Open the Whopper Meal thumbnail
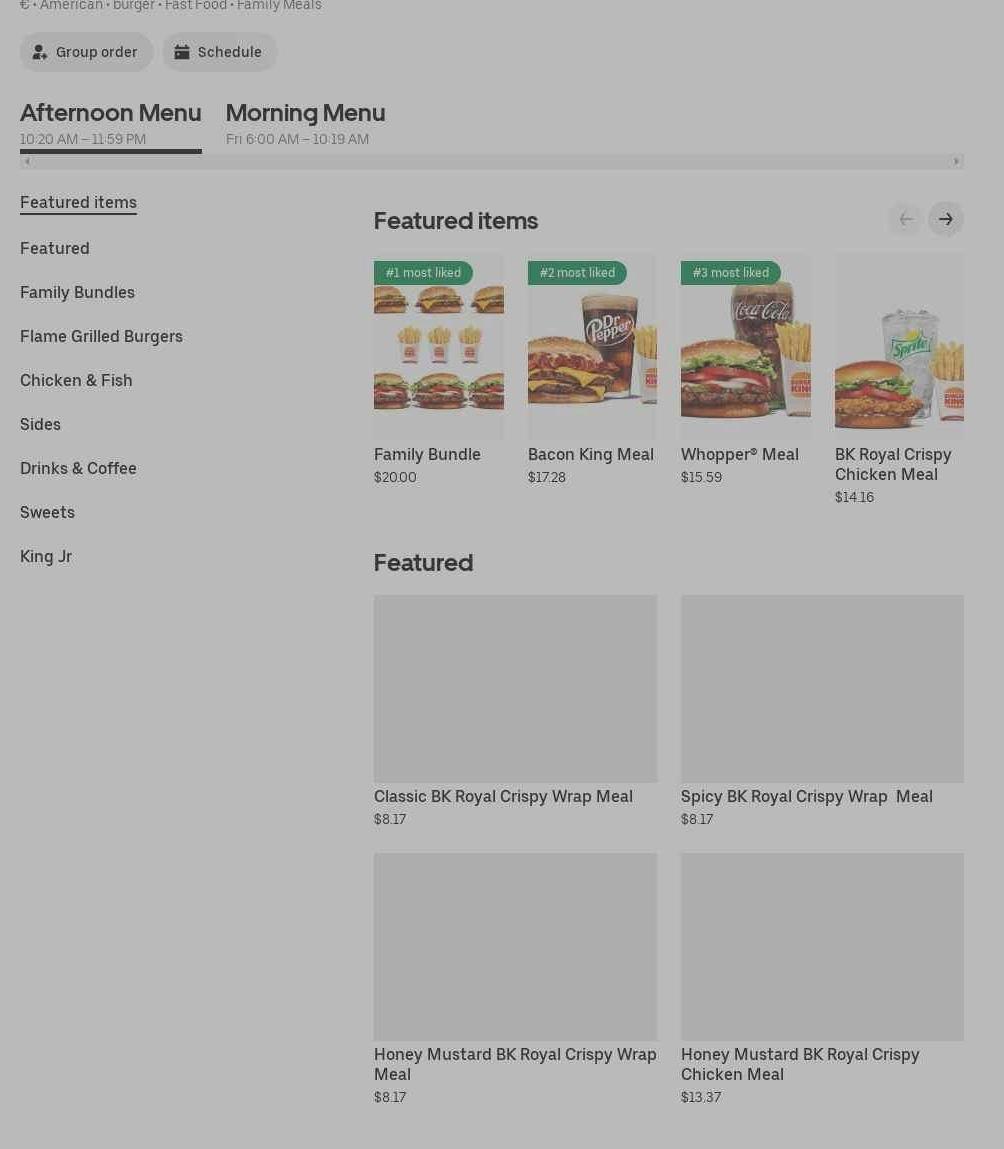 745,346
